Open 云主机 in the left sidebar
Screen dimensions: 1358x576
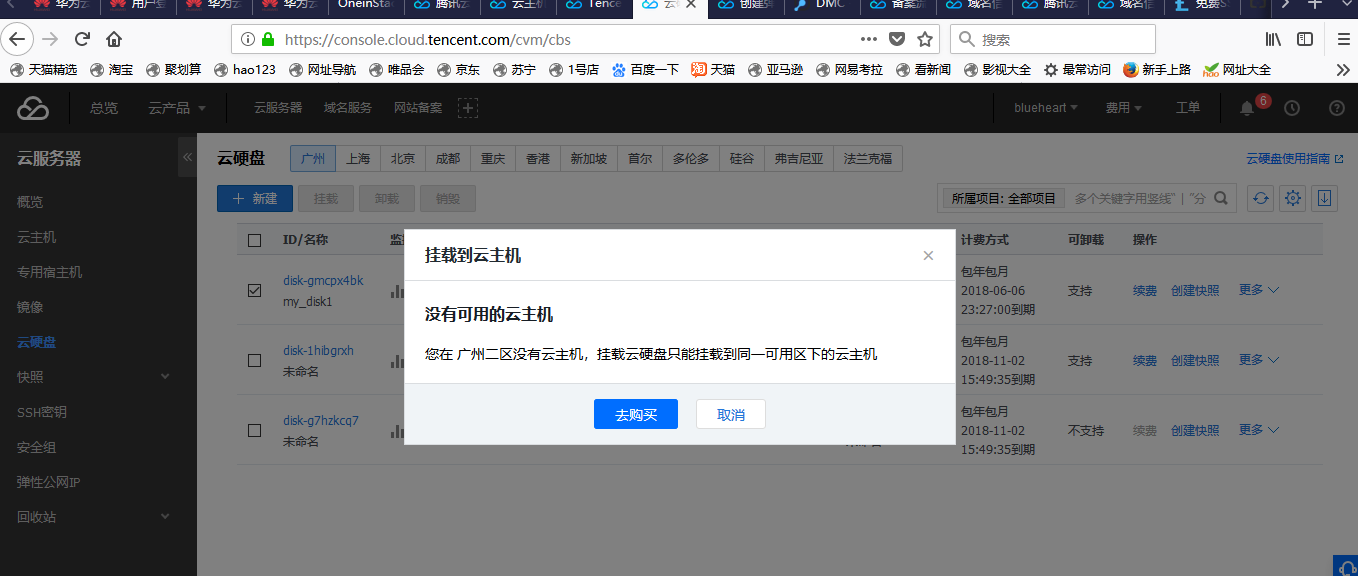click(37, 237)
